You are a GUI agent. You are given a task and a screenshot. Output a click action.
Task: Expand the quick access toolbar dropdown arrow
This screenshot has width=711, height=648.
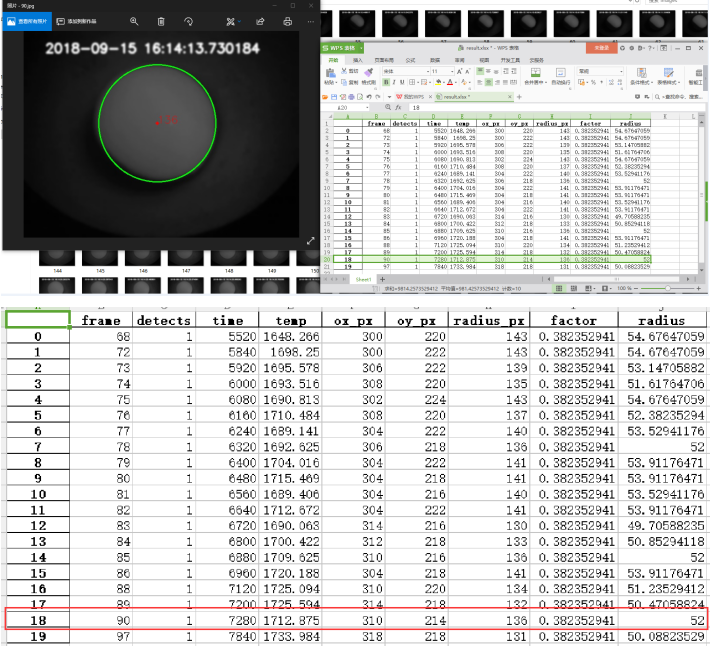(390, 97)
